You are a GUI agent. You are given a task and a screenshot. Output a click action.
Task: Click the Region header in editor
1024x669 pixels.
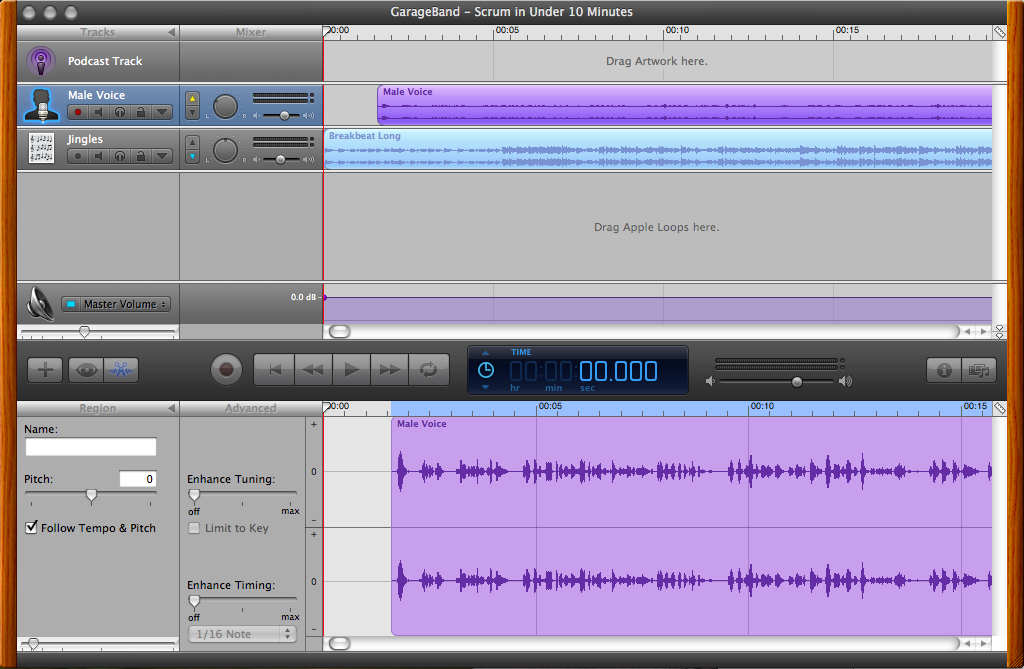coord(97,408)
